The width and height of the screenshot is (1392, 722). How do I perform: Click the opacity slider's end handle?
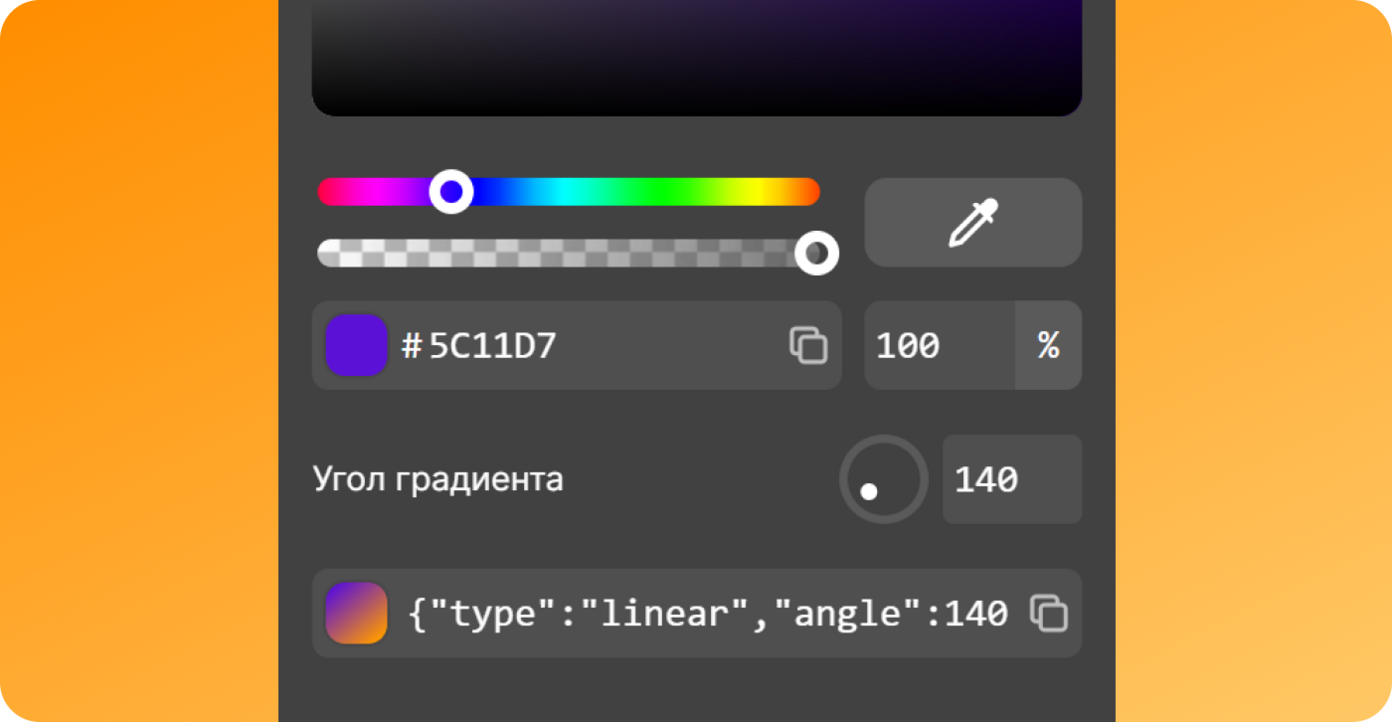click(817, 253)
